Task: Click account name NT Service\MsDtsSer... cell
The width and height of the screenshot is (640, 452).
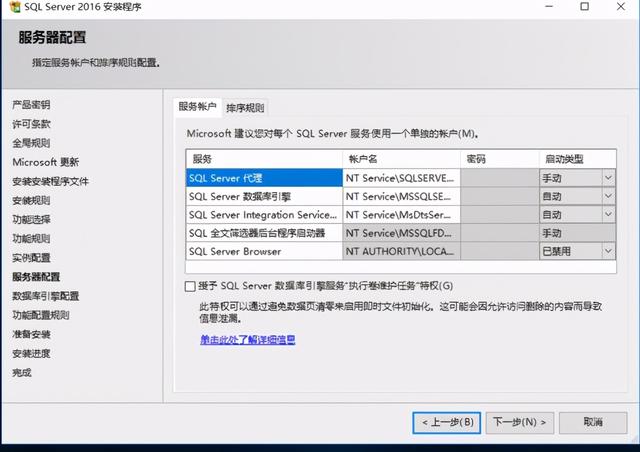Action: tap(401, 215)
